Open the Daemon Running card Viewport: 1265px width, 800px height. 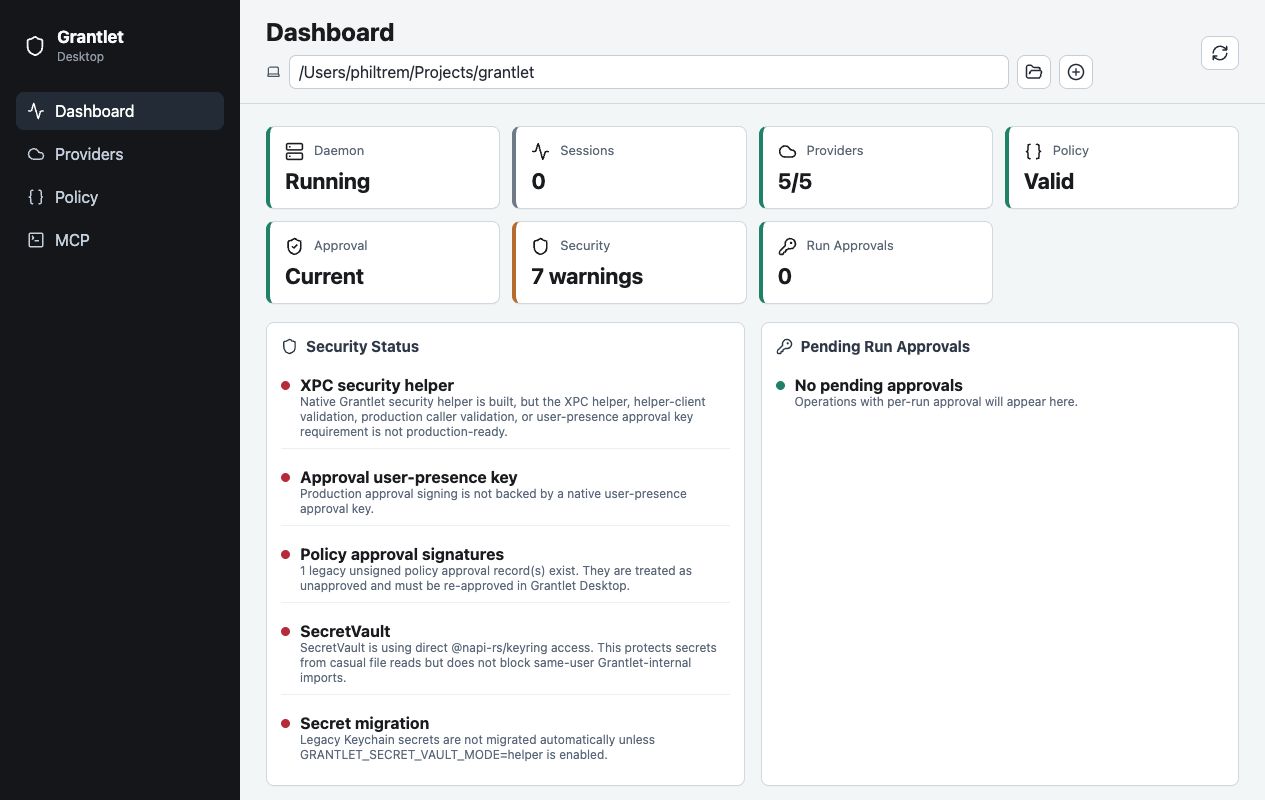(383, 167)
